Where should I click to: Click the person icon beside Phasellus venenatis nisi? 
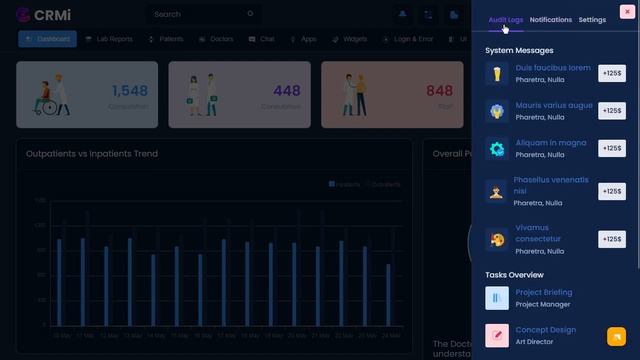coord(496,191)
